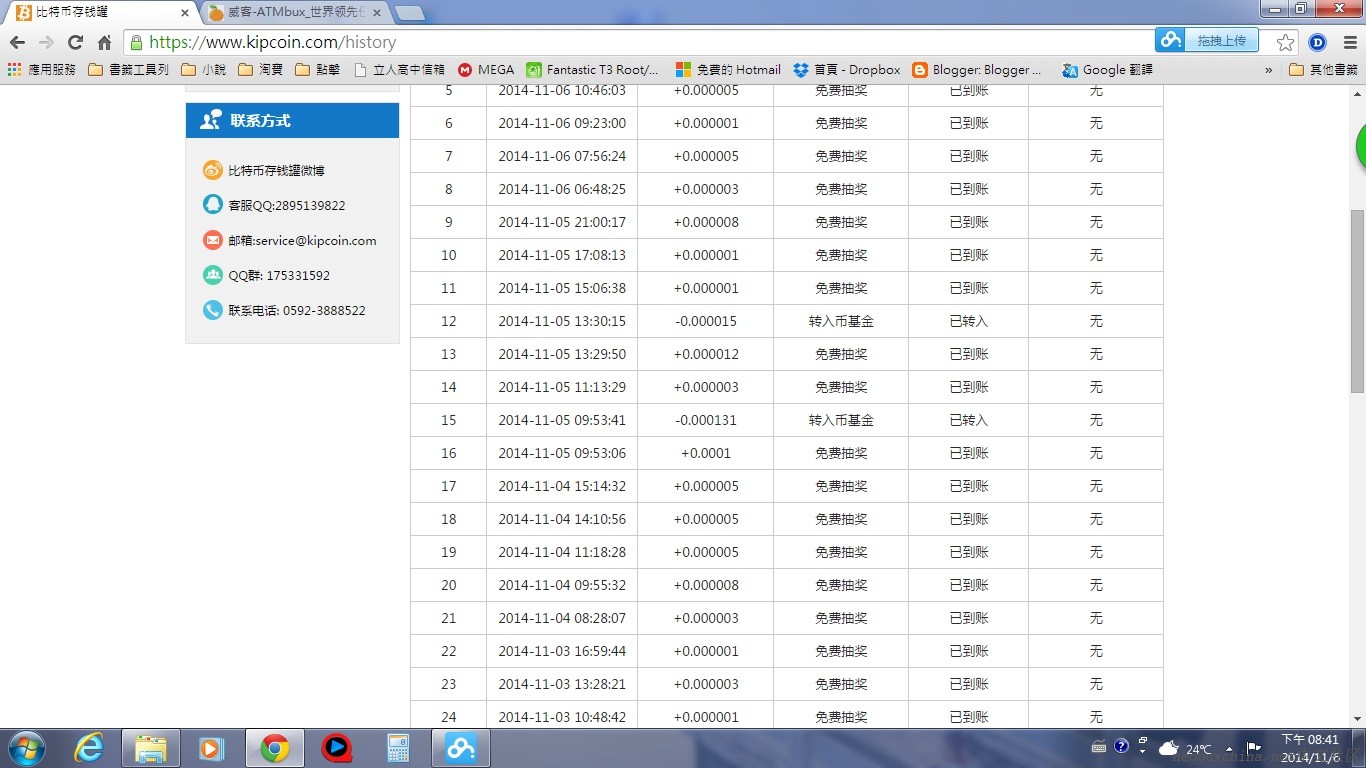1366x768 pixels.
Task: Click the vertical page scrollbar thumb
Action: point(1357,300)
